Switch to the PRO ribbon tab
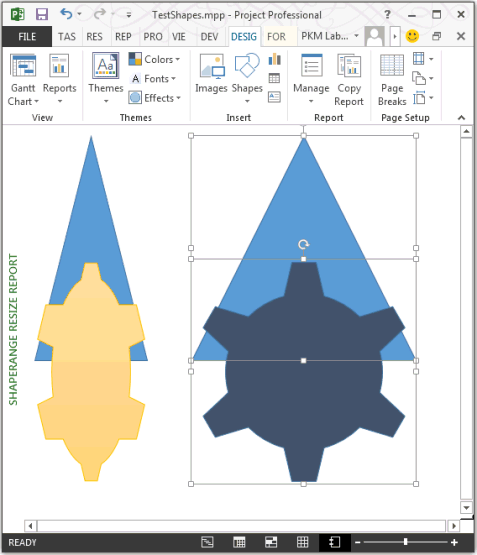477x555 pixels. click(x=153, y=36)
